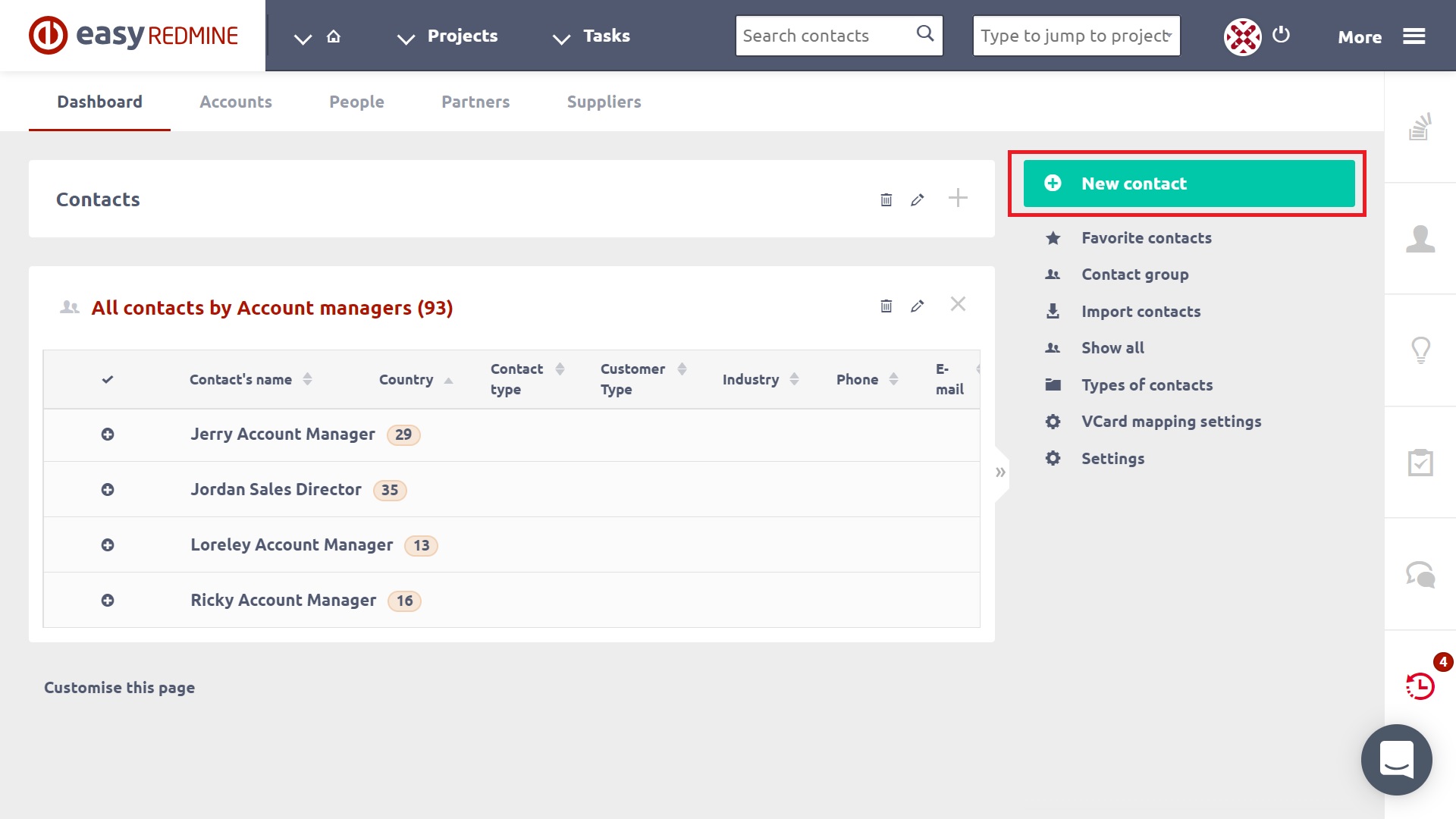Edit the All contacts module with pencil icon
The image size is (1456, 819).
pos(918,306)
